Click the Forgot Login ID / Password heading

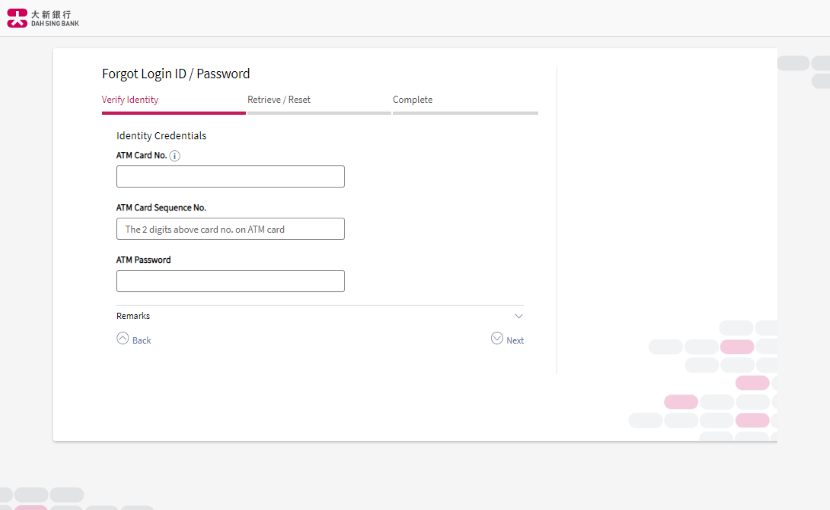[176, 74]
